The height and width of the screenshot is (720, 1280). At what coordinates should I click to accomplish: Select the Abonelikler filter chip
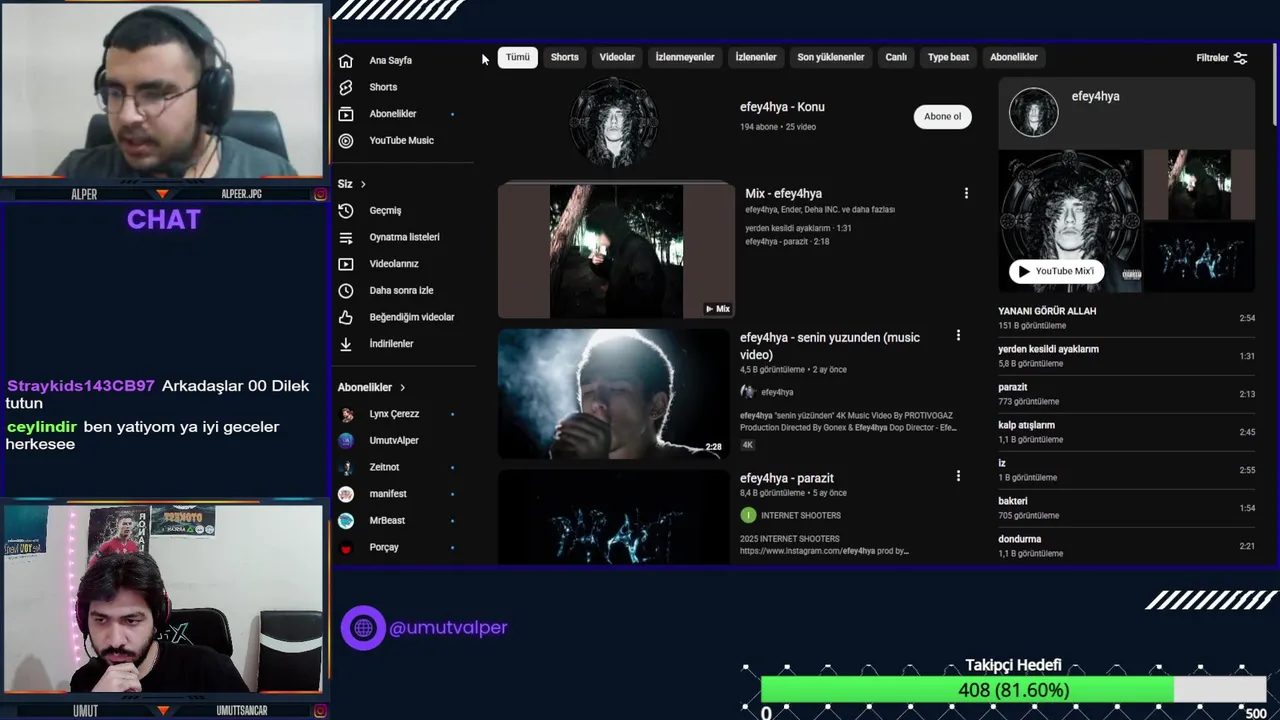pyautogui.click(x=1014, y=58)
